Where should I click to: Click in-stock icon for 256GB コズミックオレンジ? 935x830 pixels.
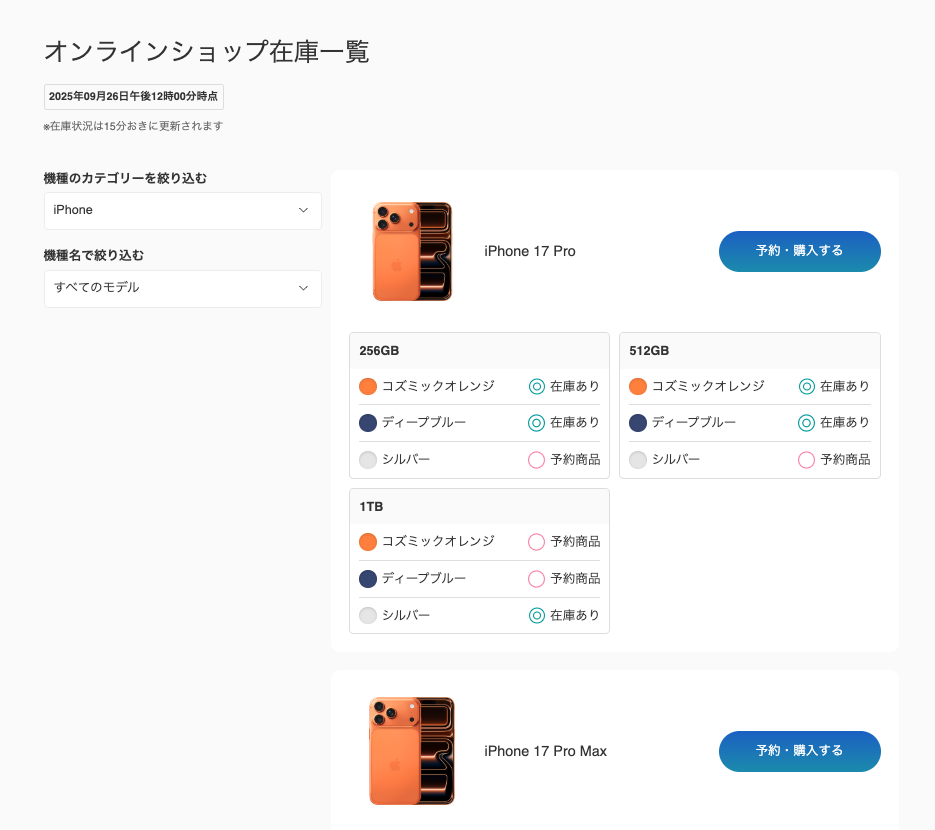tap(537, 386)
